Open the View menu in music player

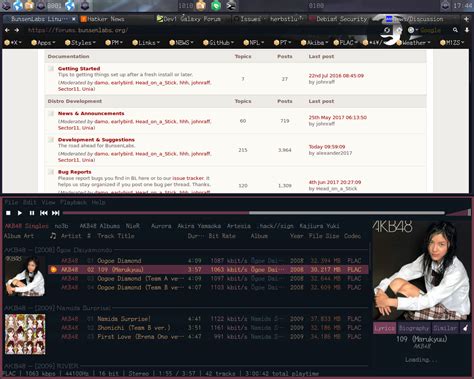(x=48, y=202)
